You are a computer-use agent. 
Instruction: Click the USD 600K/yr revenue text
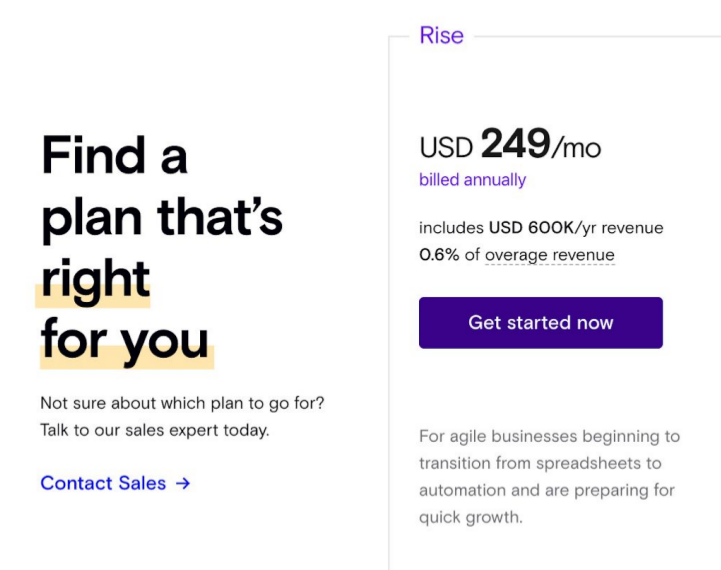click(x=575, y=228)
